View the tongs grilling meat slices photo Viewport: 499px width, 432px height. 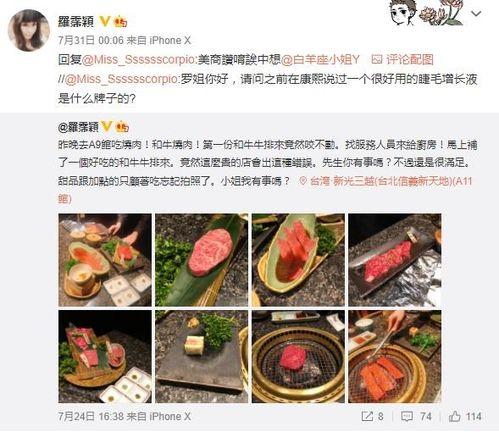(395, 356)
